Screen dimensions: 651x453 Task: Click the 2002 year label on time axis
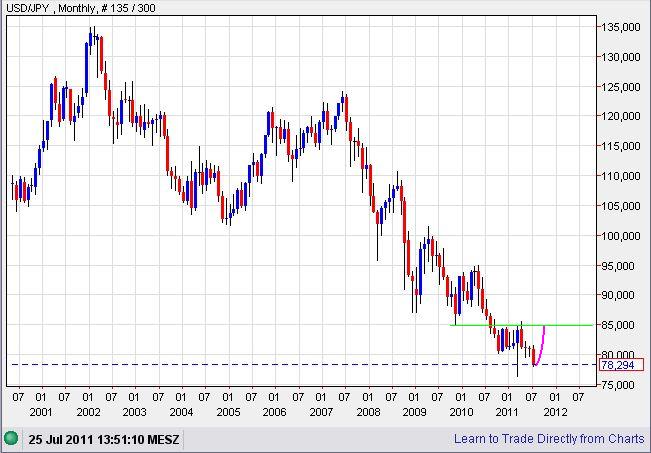click(x=88, y=412)
